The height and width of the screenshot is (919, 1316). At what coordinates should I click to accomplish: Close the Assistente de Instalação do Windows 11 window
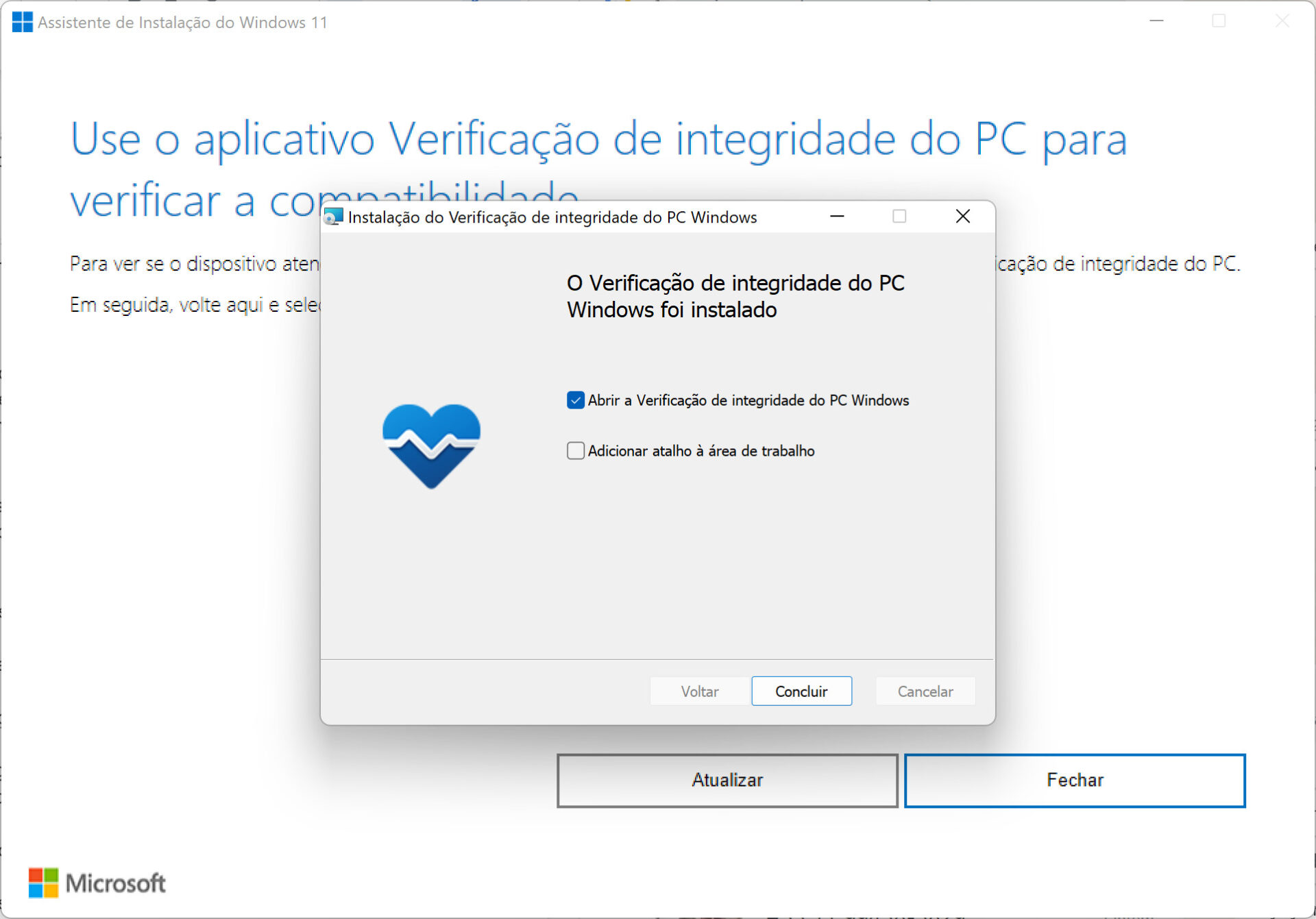pos(1282,21)
